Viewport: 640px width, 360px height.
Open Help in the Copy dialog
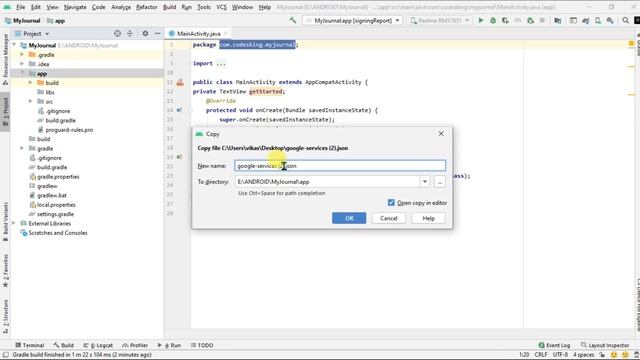pos(428,218)
